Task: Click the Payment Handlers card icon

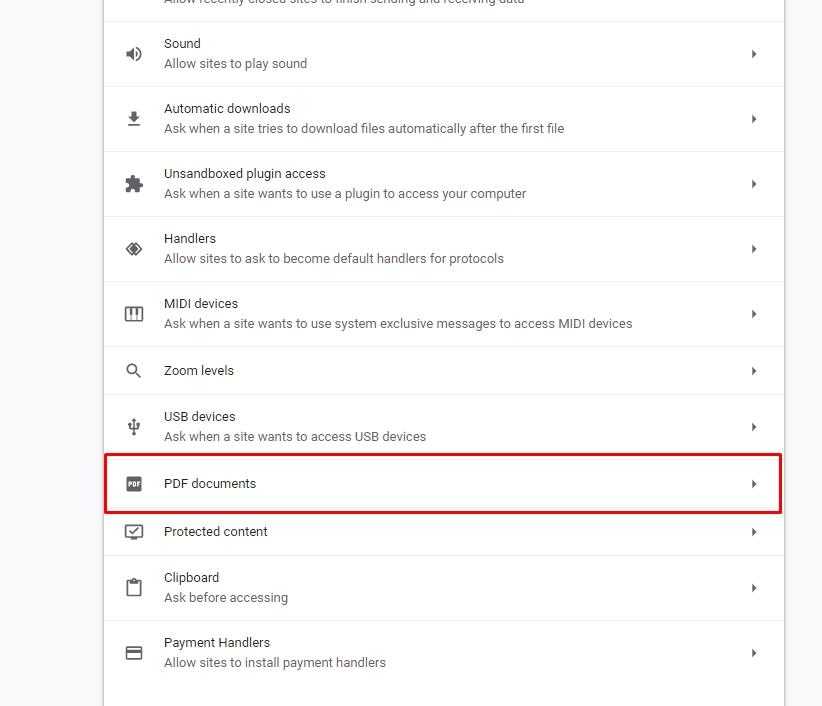Action: (x=134, y=653)
